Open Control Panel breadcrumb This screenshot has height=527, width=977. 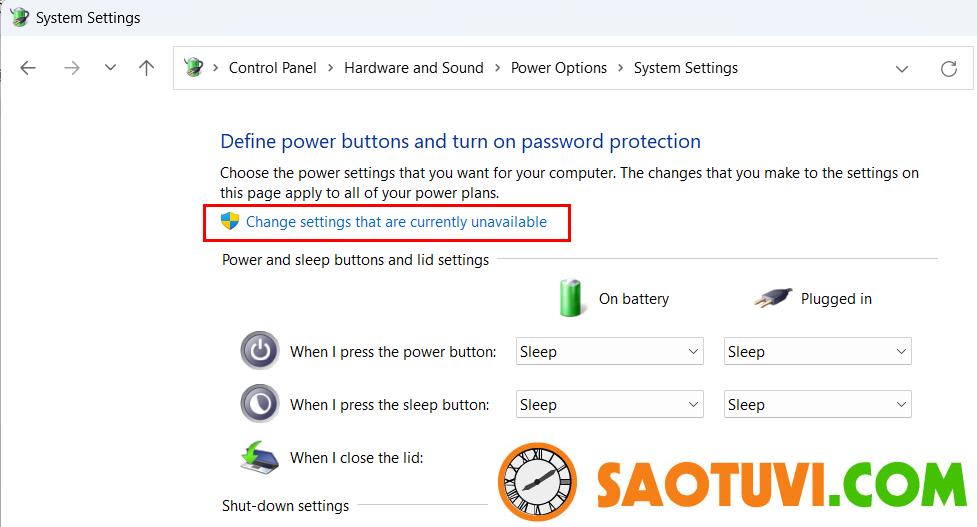pyautogui.click(x=272, y=68)
